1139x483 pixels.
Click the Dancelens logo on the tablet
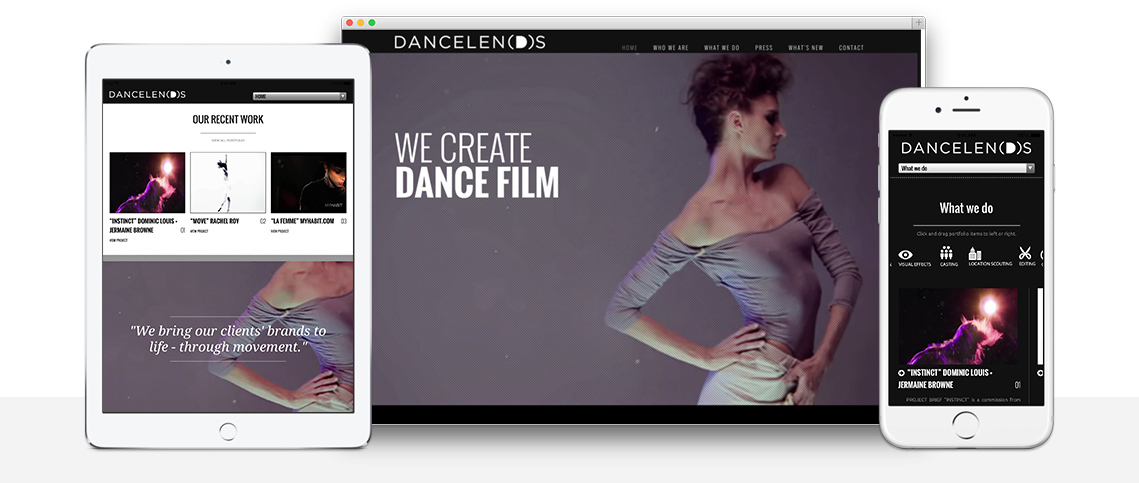coord(148,95)
